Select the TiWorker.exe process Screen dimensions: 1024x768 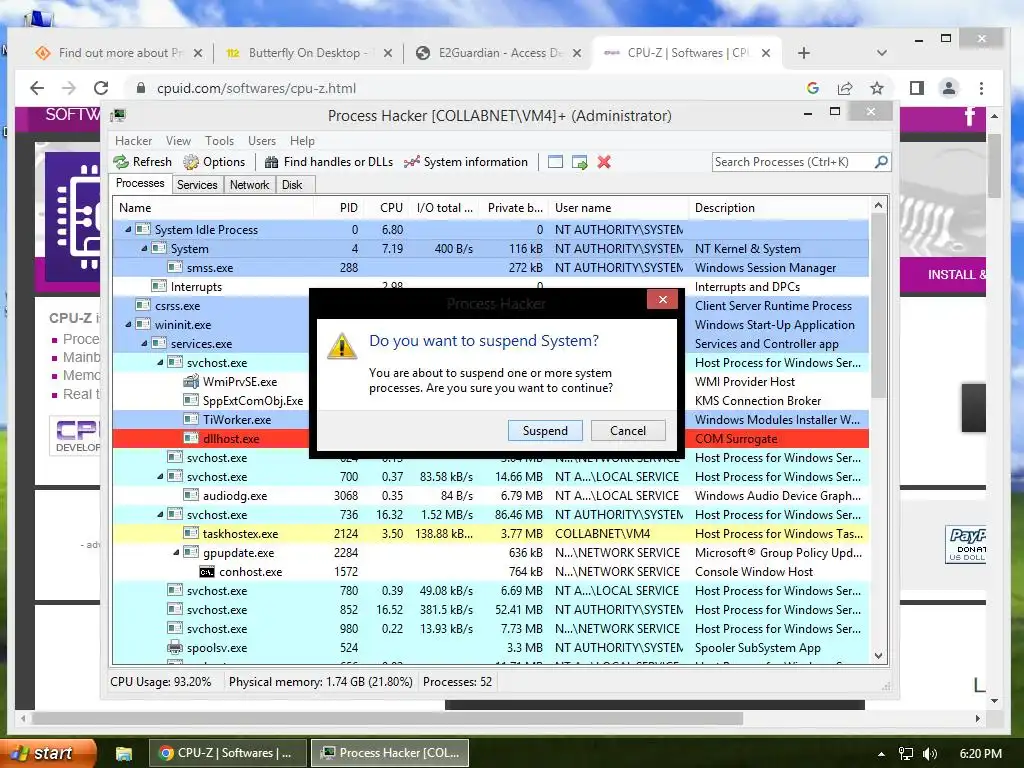[x=236, y=419]
